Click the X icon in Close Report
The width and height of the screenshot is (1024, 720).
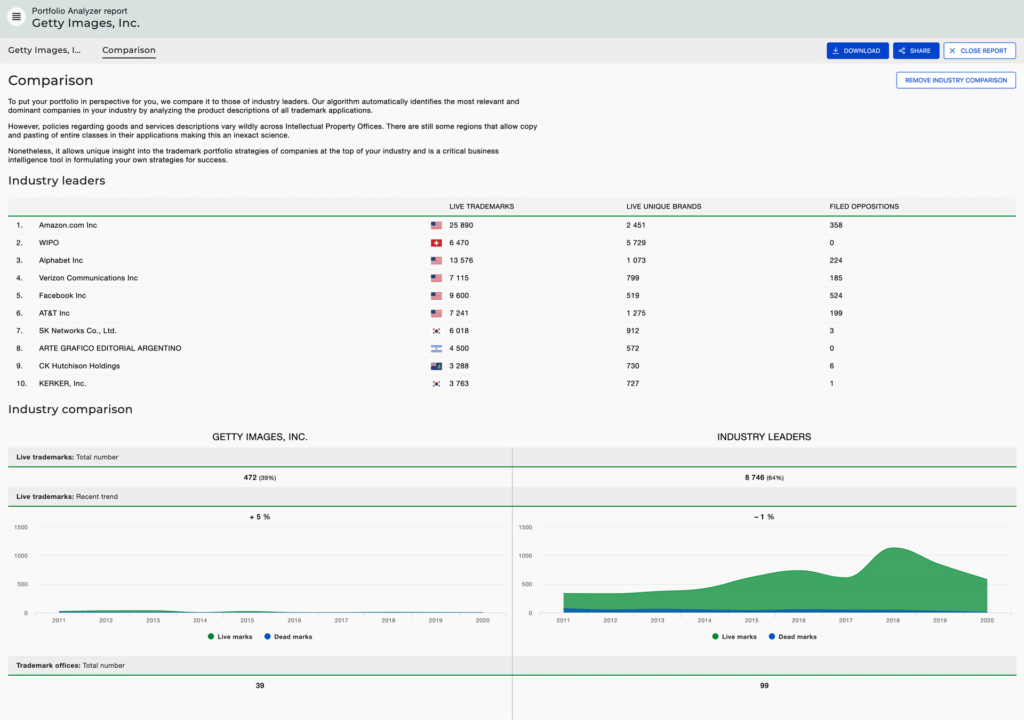pos(951,51)
